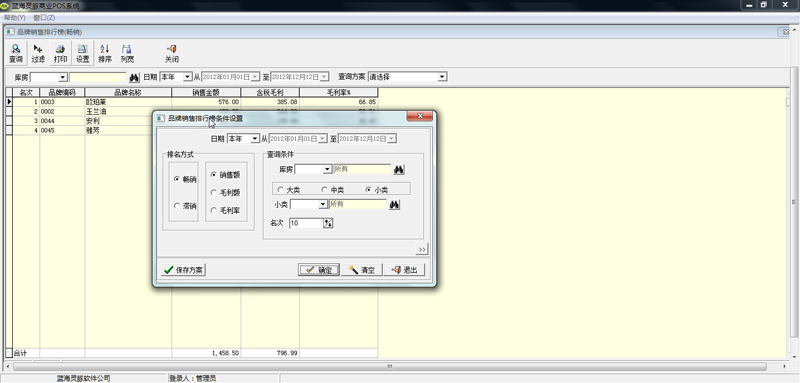Open main window end date 2012年12月12日 picker
Screen dimensions: 800x383
(324, 77)
